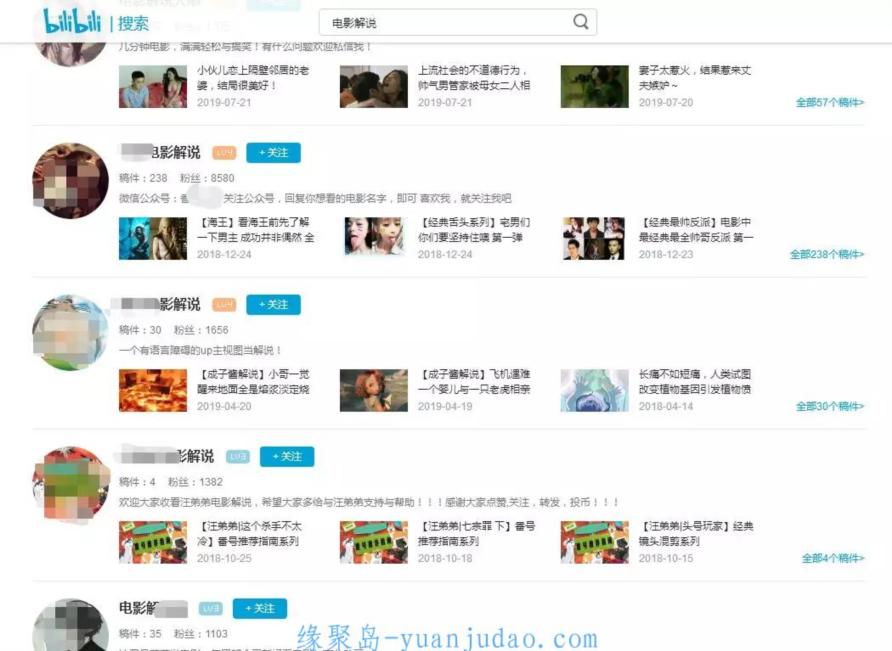Screen dimensions: 892x651
Task: Click level badge of uploader with 1656 fans
Action: tap(224, 304)
